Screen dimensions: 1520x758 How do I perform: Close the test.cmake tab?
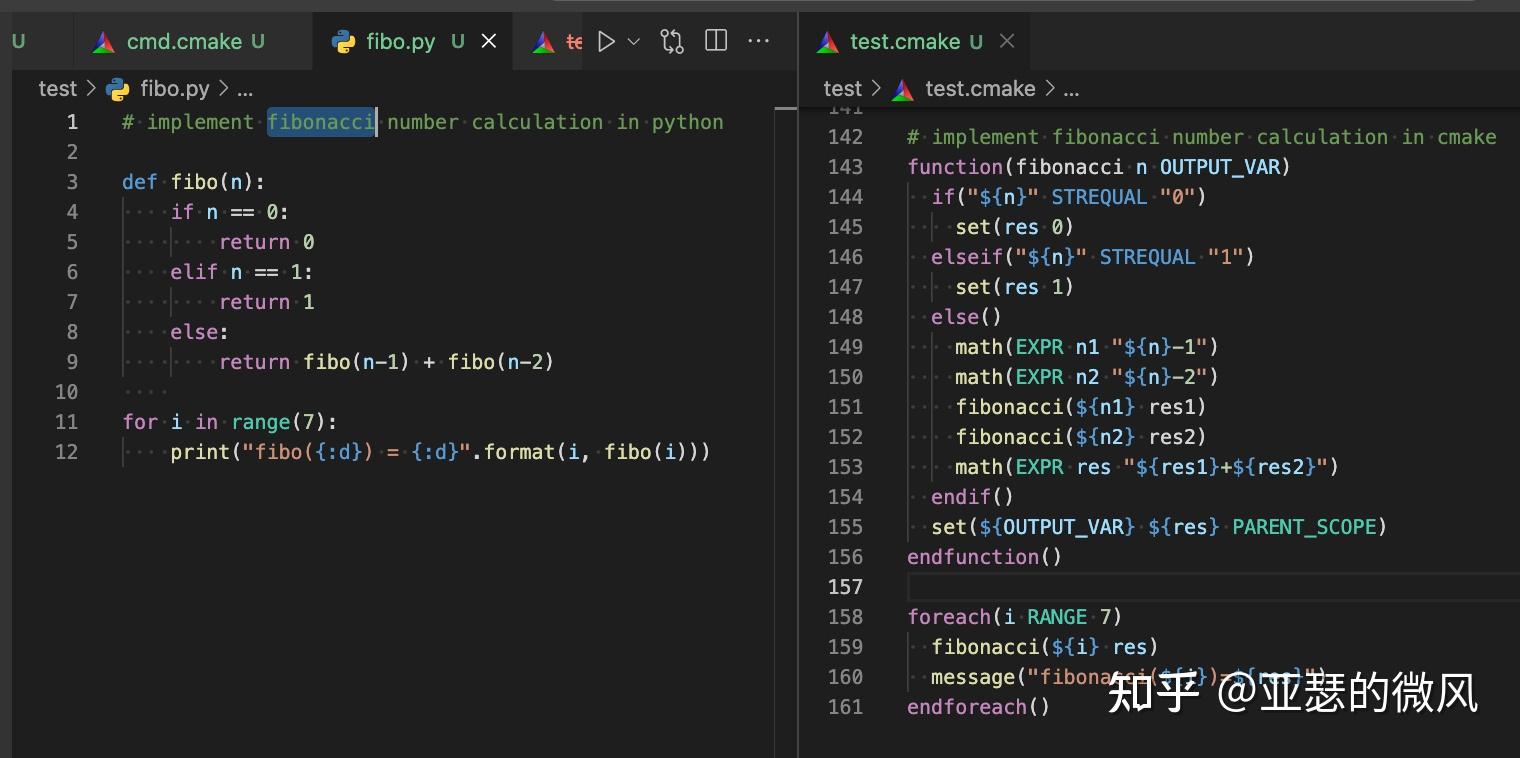click(x=1007, y=41)
